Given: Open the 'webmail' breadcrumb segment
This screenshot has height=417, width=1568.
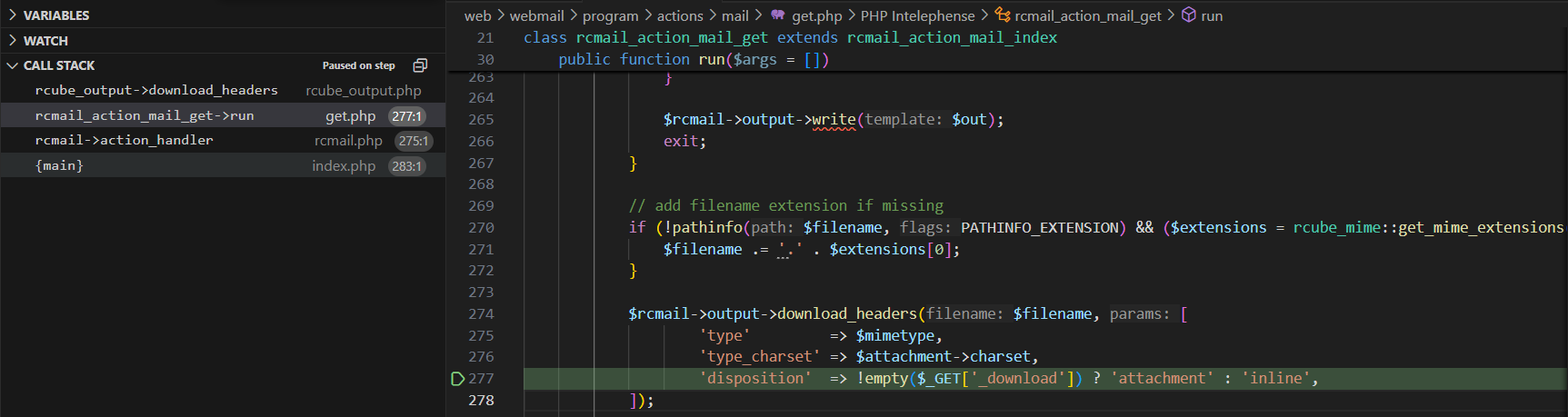Looking at the screenshot, I should click(536, 15).
